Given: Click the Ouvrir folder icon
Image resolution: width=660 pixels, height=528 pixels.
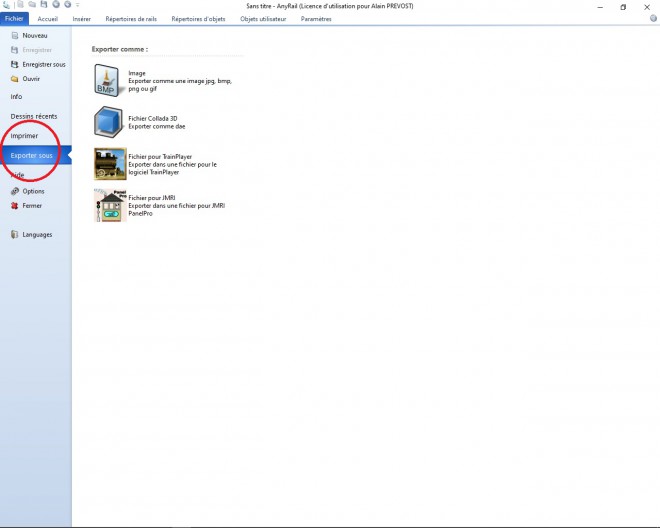Looking at the screenshot, I should [15, 79].
